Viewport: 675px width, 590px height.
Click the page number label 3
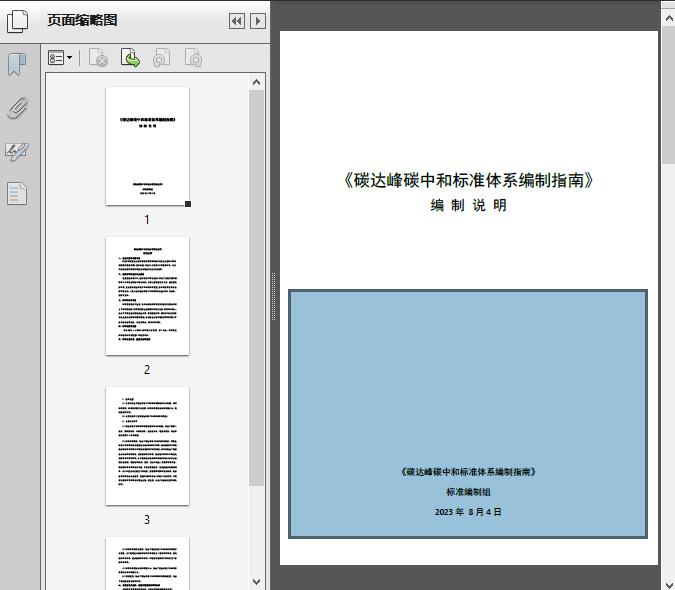[x=147, y=520]
